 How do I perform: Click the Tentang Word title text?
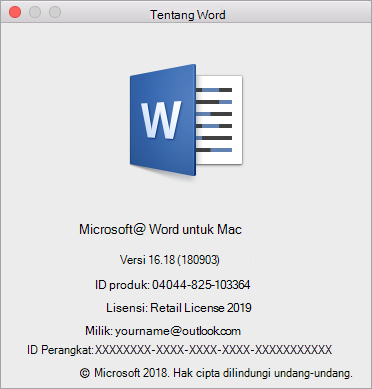(188, 15)
